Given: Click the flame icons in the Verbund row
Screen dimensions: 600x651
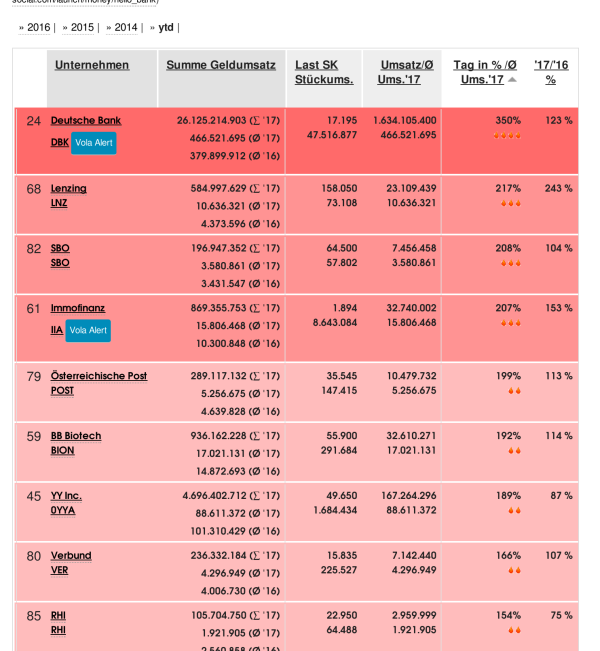Looking at the screenshot, I should click(514, 571).
